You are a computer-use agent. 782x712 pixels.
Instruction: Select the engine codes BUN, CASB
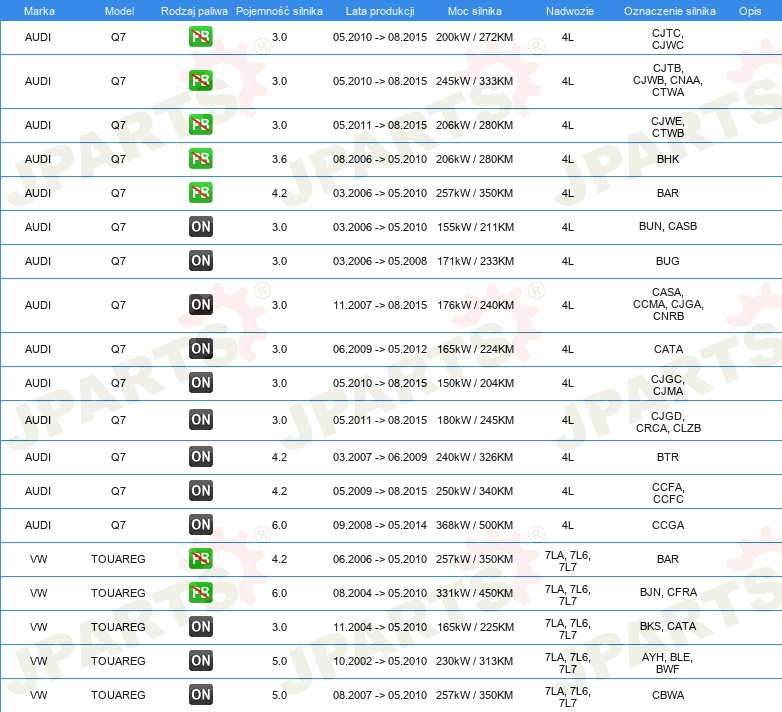pyautogui.click(x=668, y=226)
